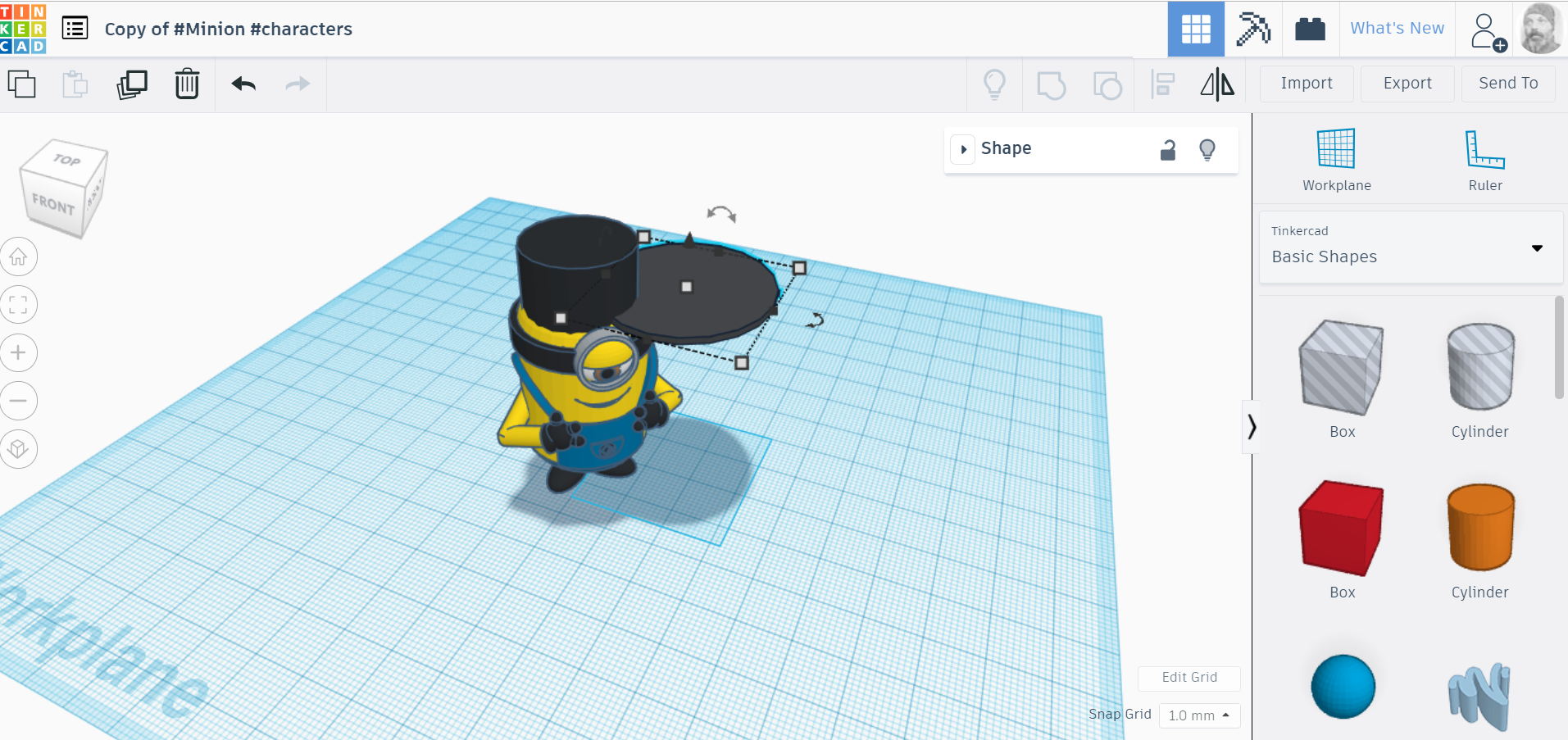Click the rotation handle above the disc
The height and width of the screenshot is (740, 1568).
pyautogui.click(x=721, y=214)
